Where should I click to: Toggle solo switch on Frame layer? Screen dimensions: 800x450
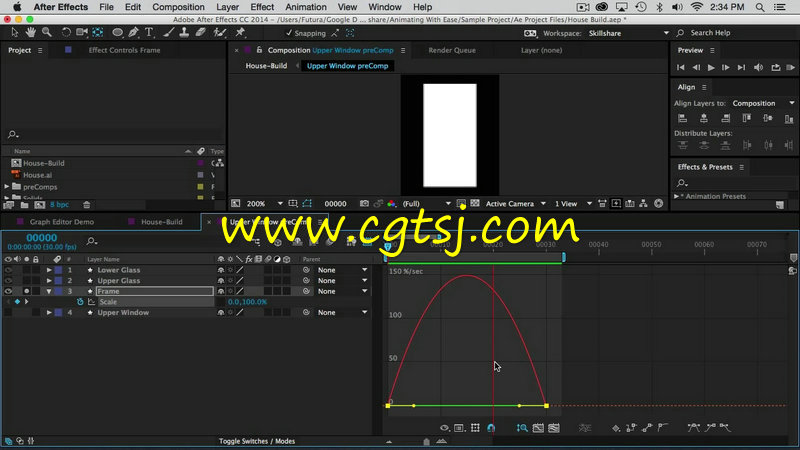27,291
